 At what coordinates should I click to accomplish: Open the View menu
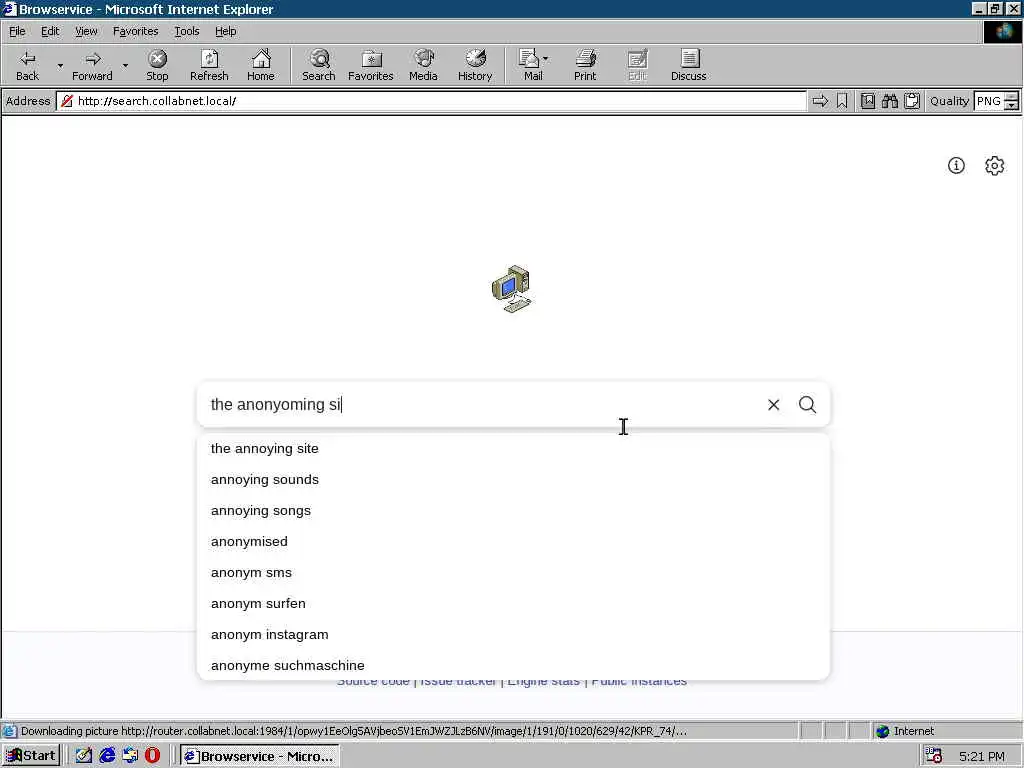coord(86,31)
